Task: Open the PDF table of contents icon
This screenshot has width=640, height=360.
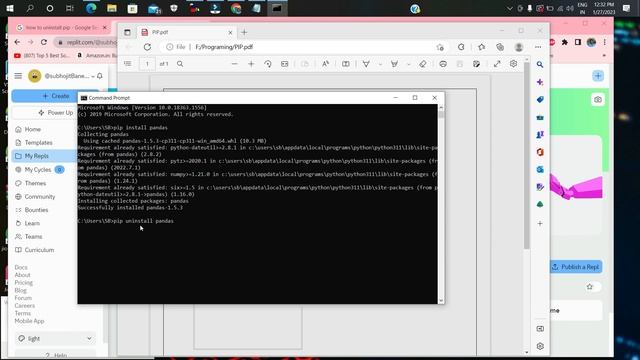Action: (x=128, y=64)
